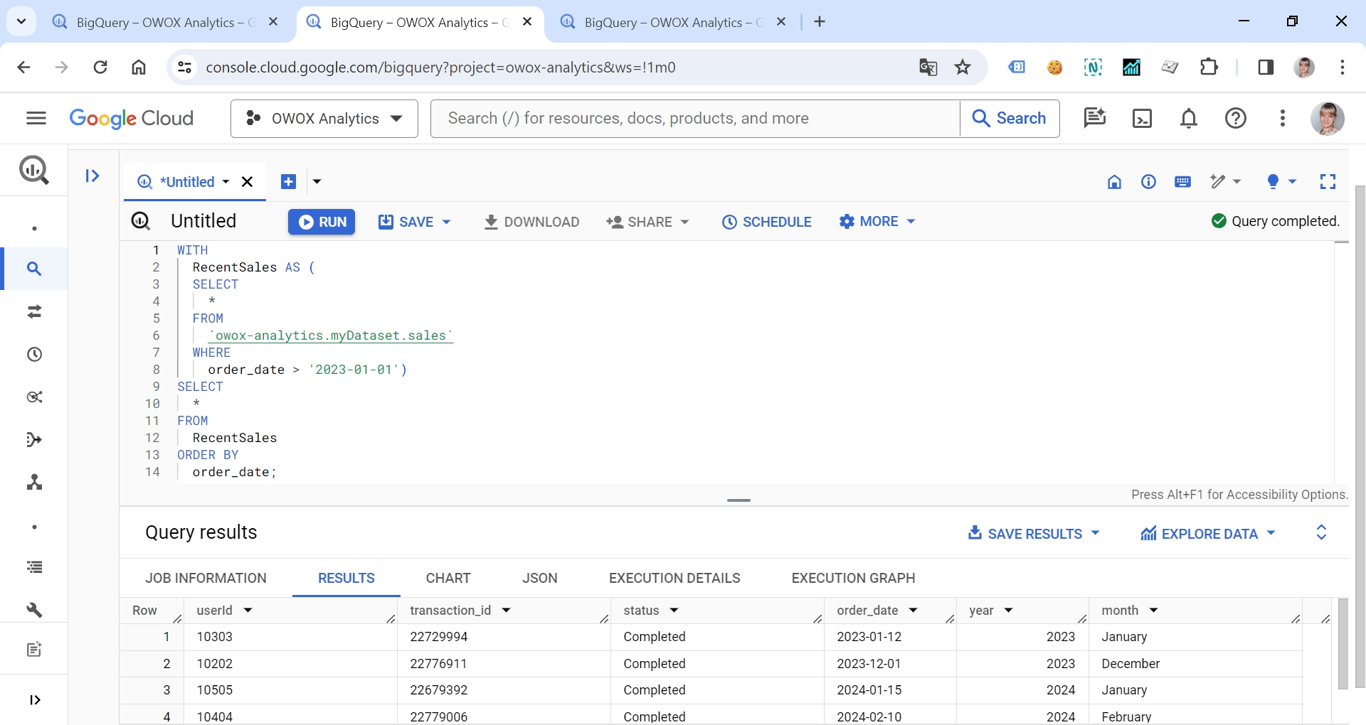This screenshot has height=725, width=1366.
Task: Open Analytics Hub sidebar icon
Action: pos(34,397)
